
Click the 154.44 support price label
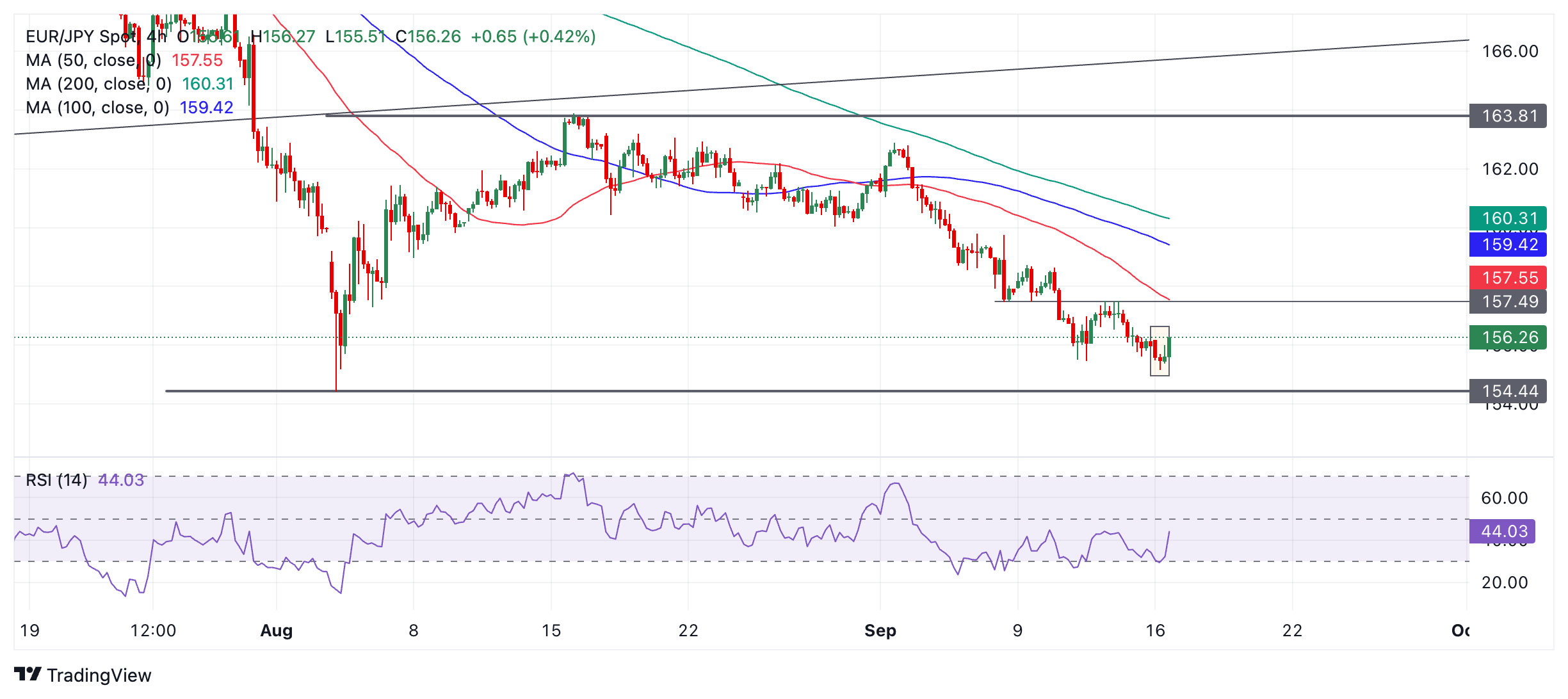coord(1507,391)
